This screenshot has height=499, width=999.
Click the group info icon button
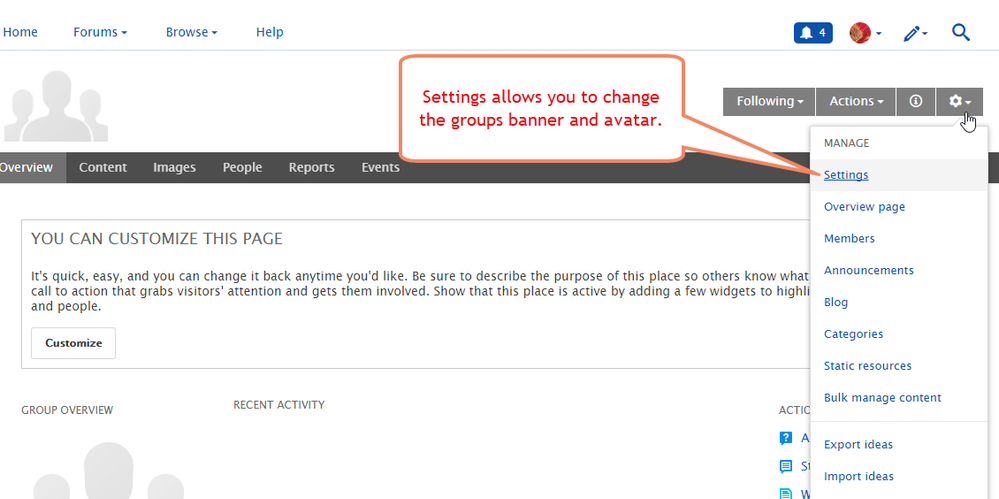(915, 101)
